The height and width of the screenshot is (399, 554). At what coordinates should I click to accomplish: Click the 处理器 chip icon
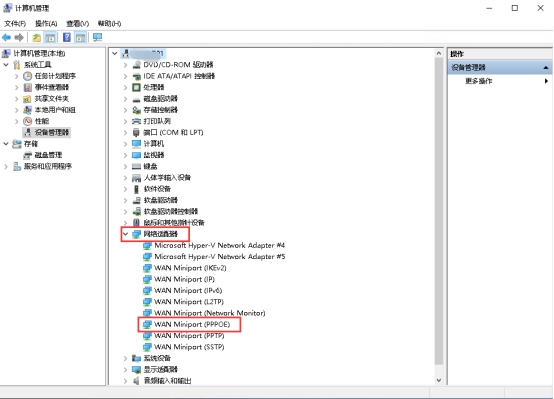coord(136,87)
